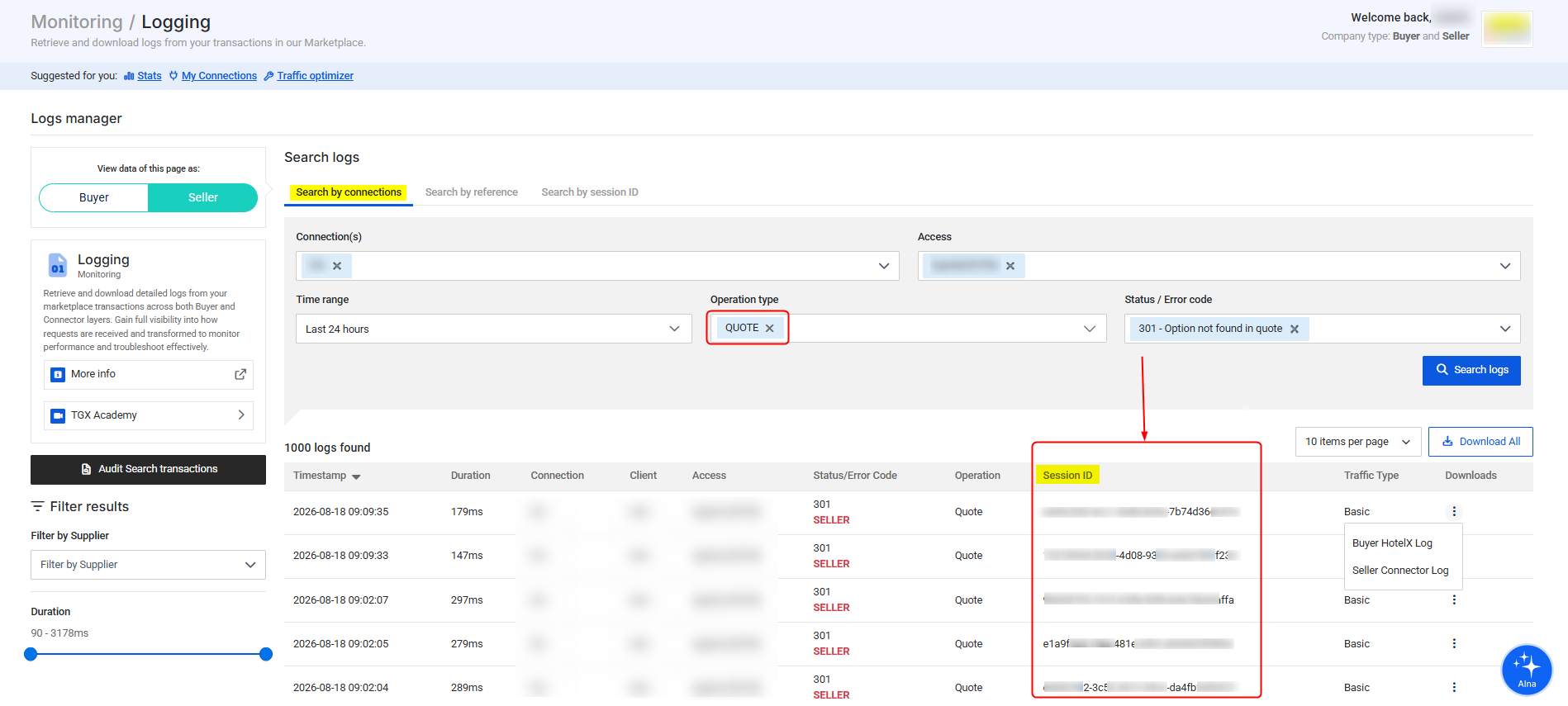
Task: Remove the selected access tag
Action: coord(1010,266)
